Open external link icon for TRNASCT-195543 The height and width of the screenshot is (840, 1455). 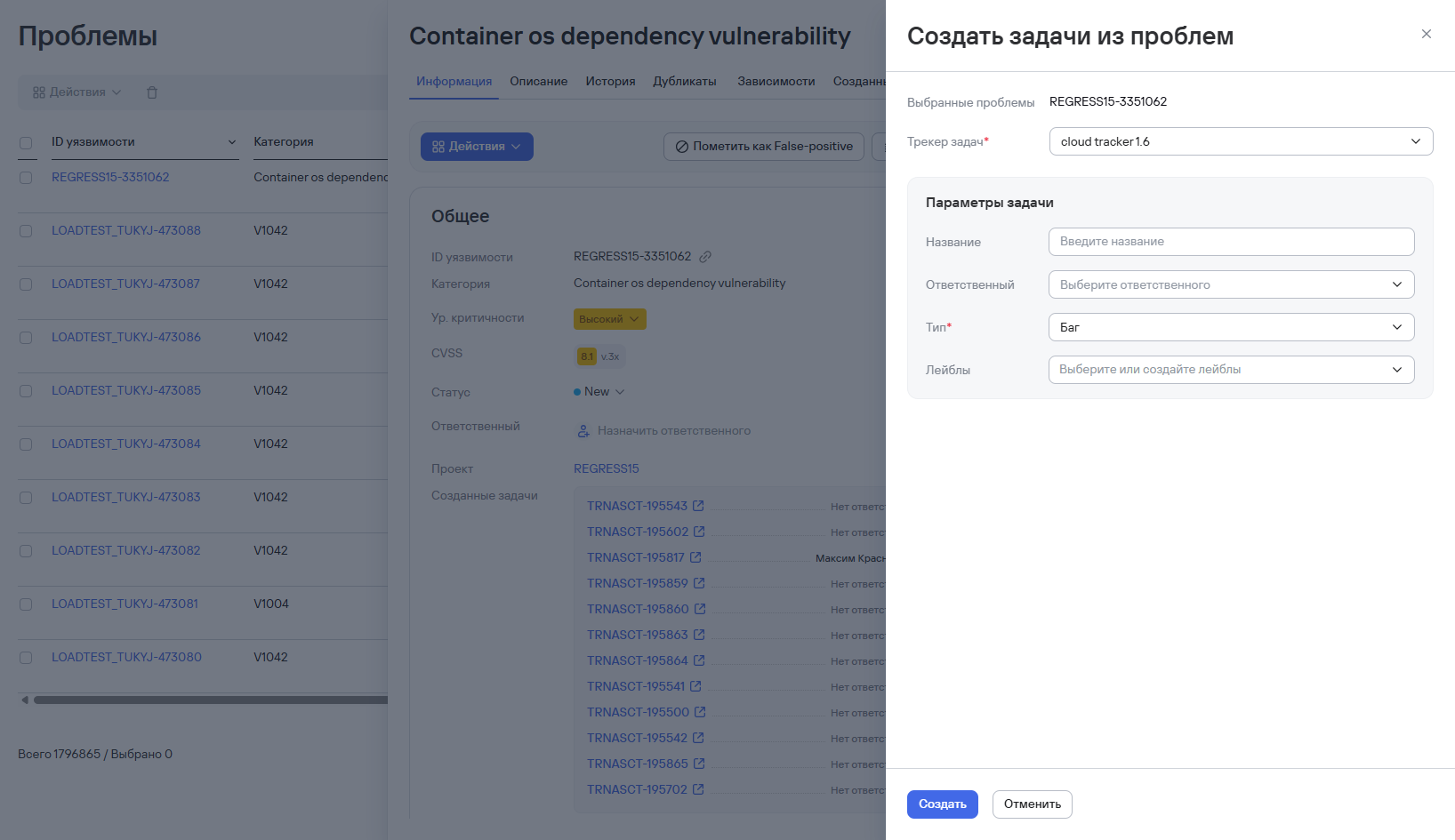pyautogui.click(x=698, y=506)
